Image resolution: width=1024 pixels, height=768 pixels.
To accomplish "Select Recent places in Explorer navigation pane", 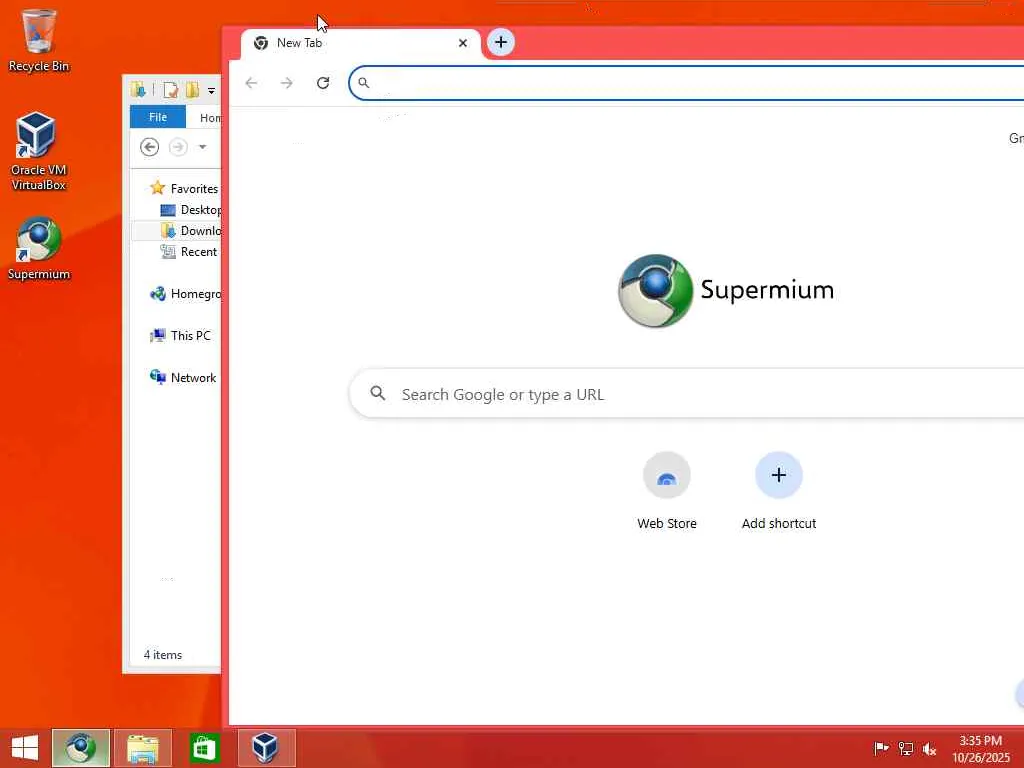I will click(x=189, y=251).
